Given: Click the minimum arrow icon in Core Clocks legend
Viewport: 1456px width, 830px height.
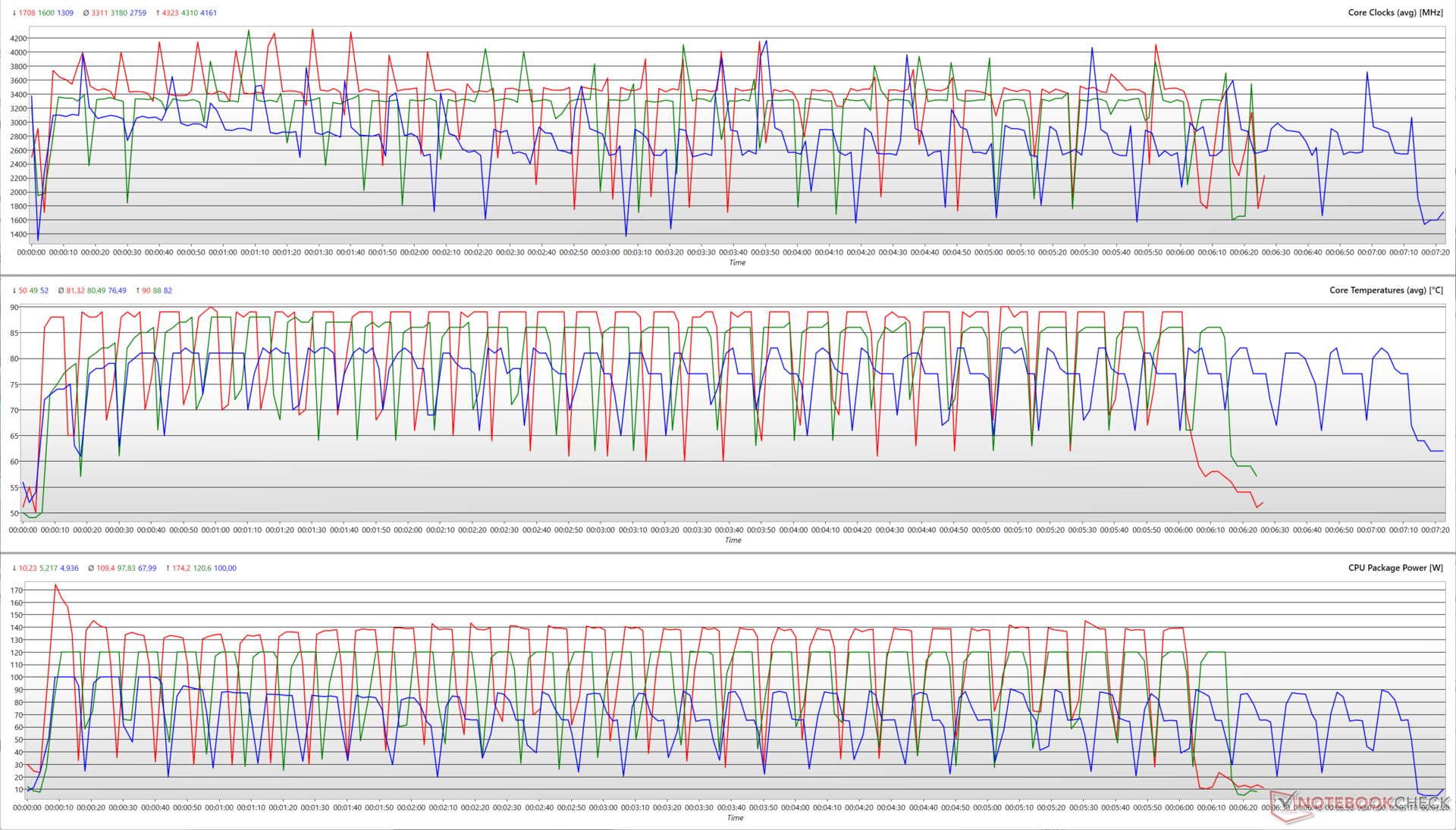Looking at the screenshot, I should pos(14,13).
